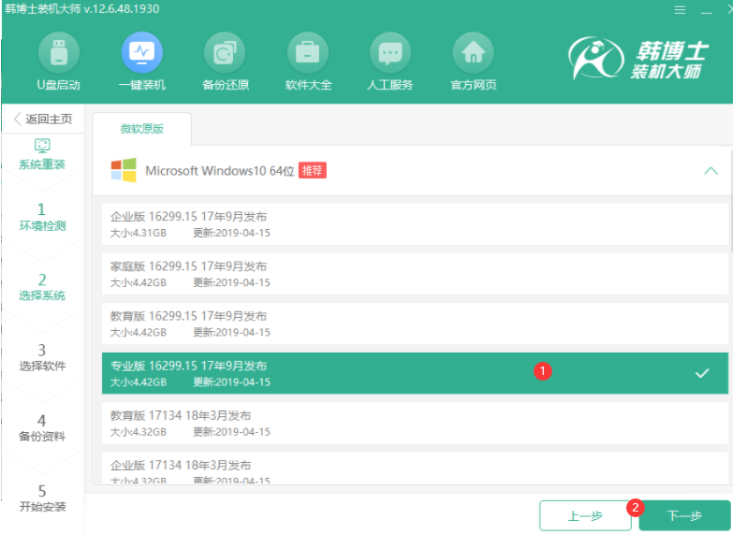Image resolution: width=733 pixels, height=534 pixels.
Task: Go back with 上一步 button
Action: [x=585, y=515]
